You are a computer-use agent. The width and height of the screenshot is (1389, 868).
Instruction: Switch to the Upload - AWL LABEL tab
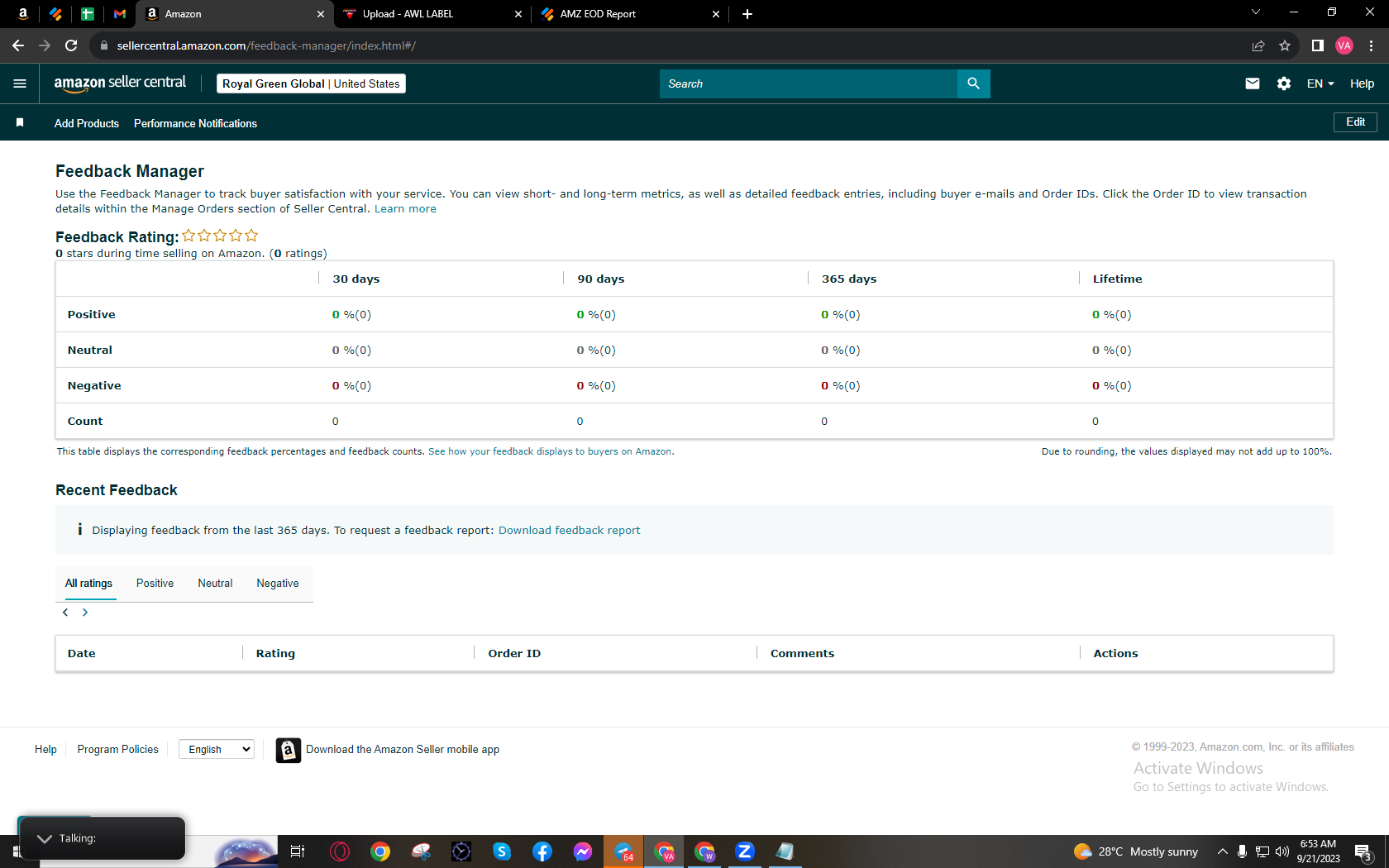[x=432, y=14]
